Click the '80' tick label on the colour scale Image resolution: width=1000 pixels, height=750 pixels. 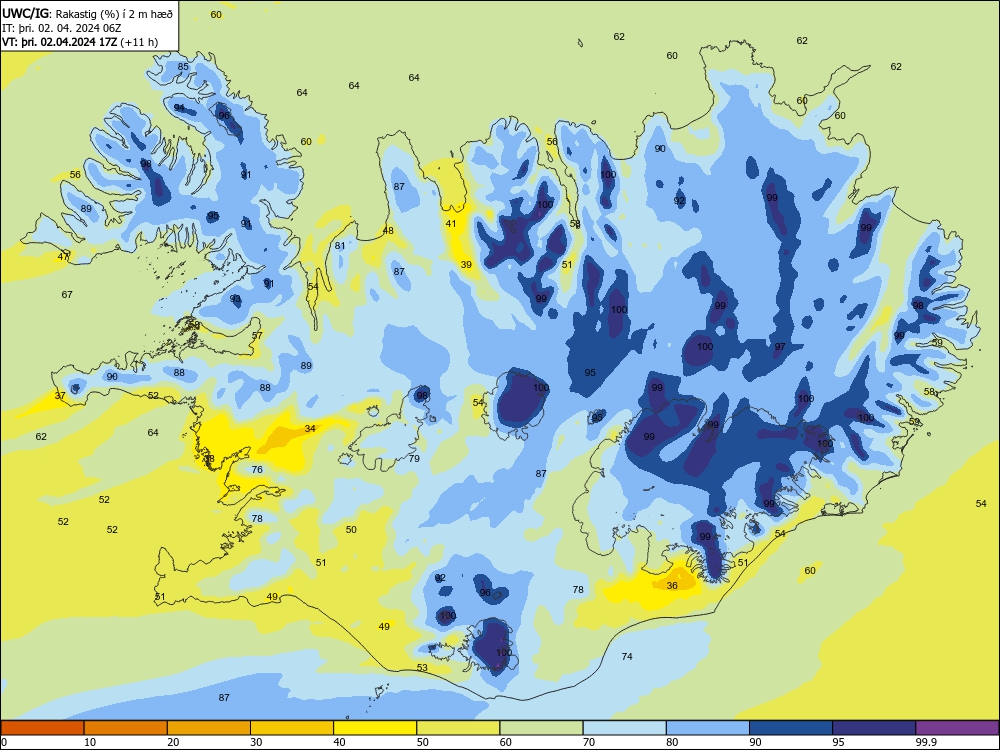click(672, 742)
